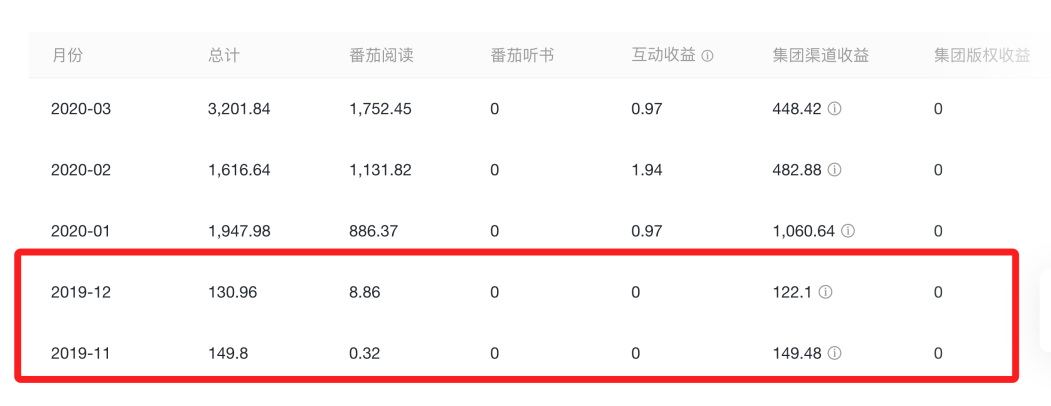Click info icon beside 149.48 value
Image resolution: width=1051 pixels, height=406 pixels.
pos(834,352)
